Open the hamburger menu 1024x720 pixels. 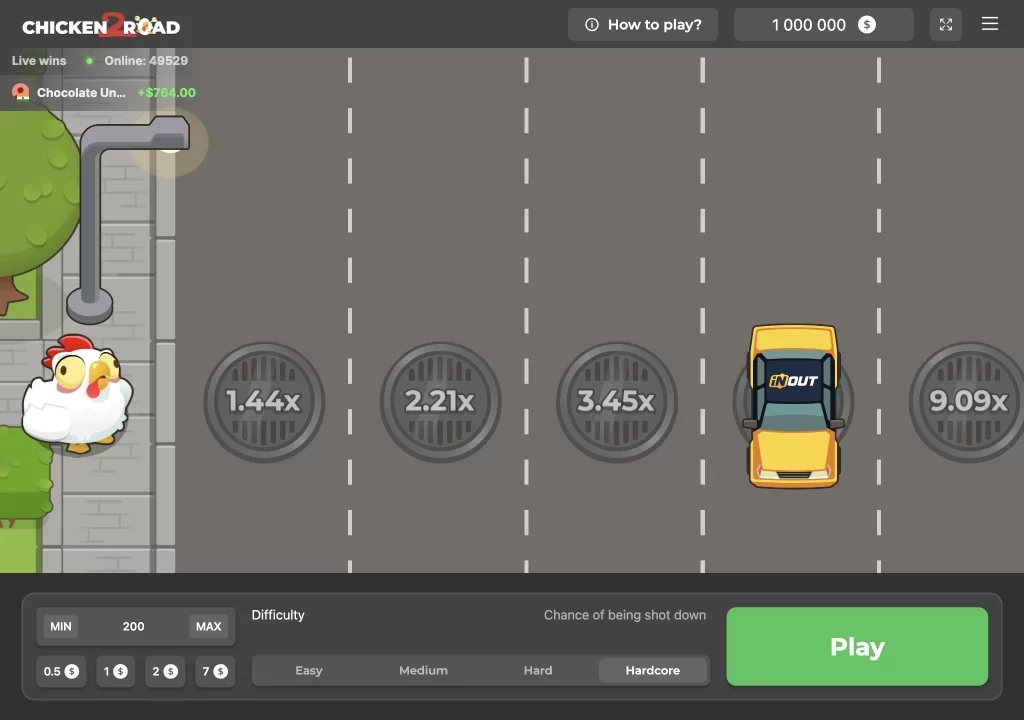[x=989, y=24]
